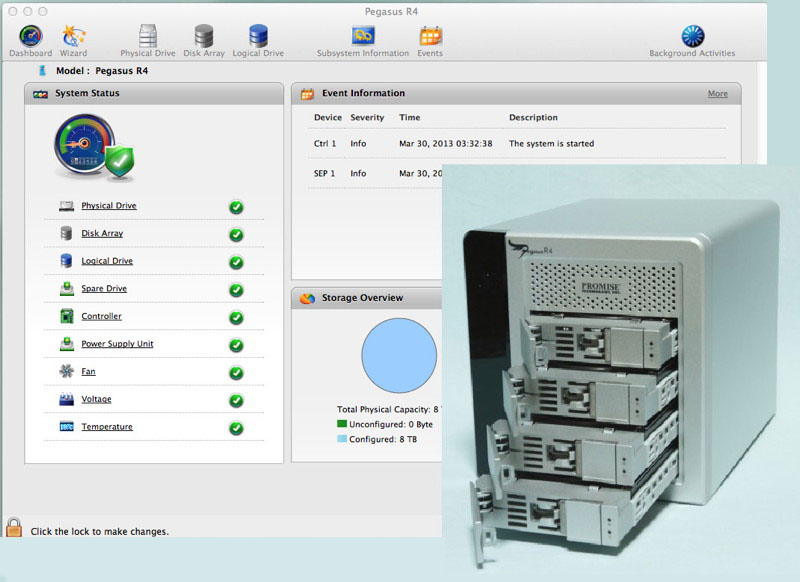Screen dimensions: 800x582
Task: Open the Voltage status link
Action: pos(96,399)
